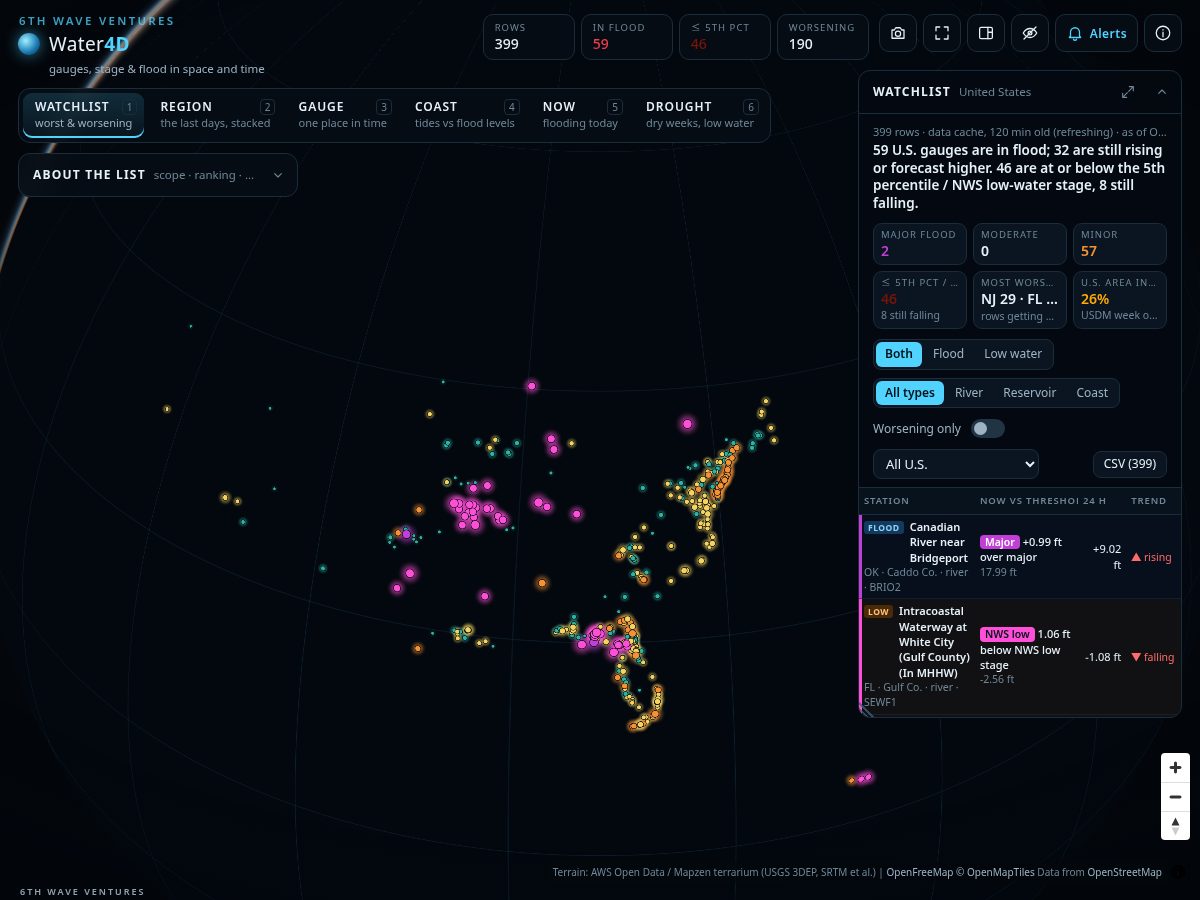
Task: Toggle the Worsening only switch
Action: [x=988, y=429]
